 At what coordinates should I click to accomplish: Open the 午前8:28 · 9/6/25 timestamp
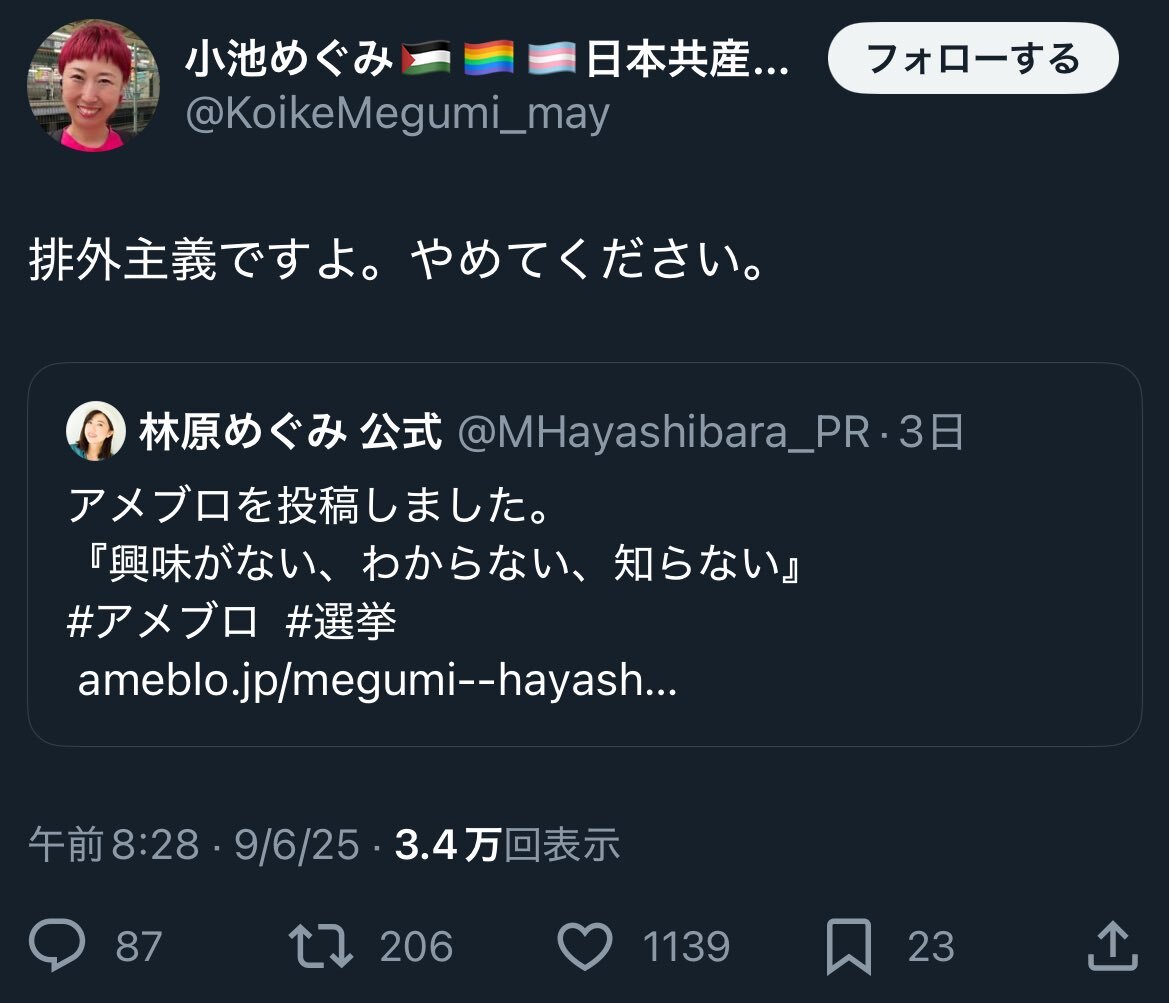pyautogui.click(x=194, y=845)
